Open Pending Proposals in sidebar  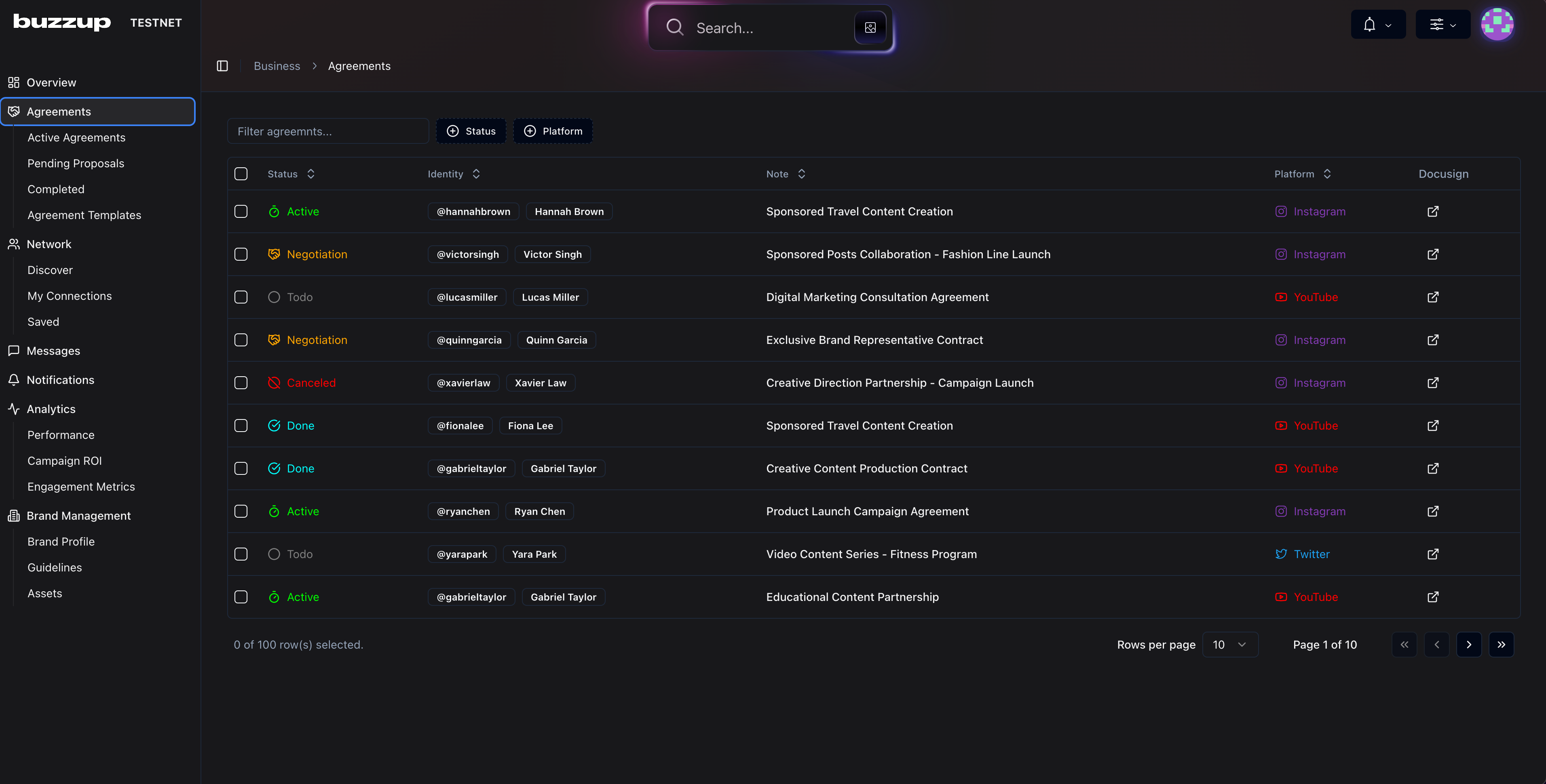[x=76, y=163]
